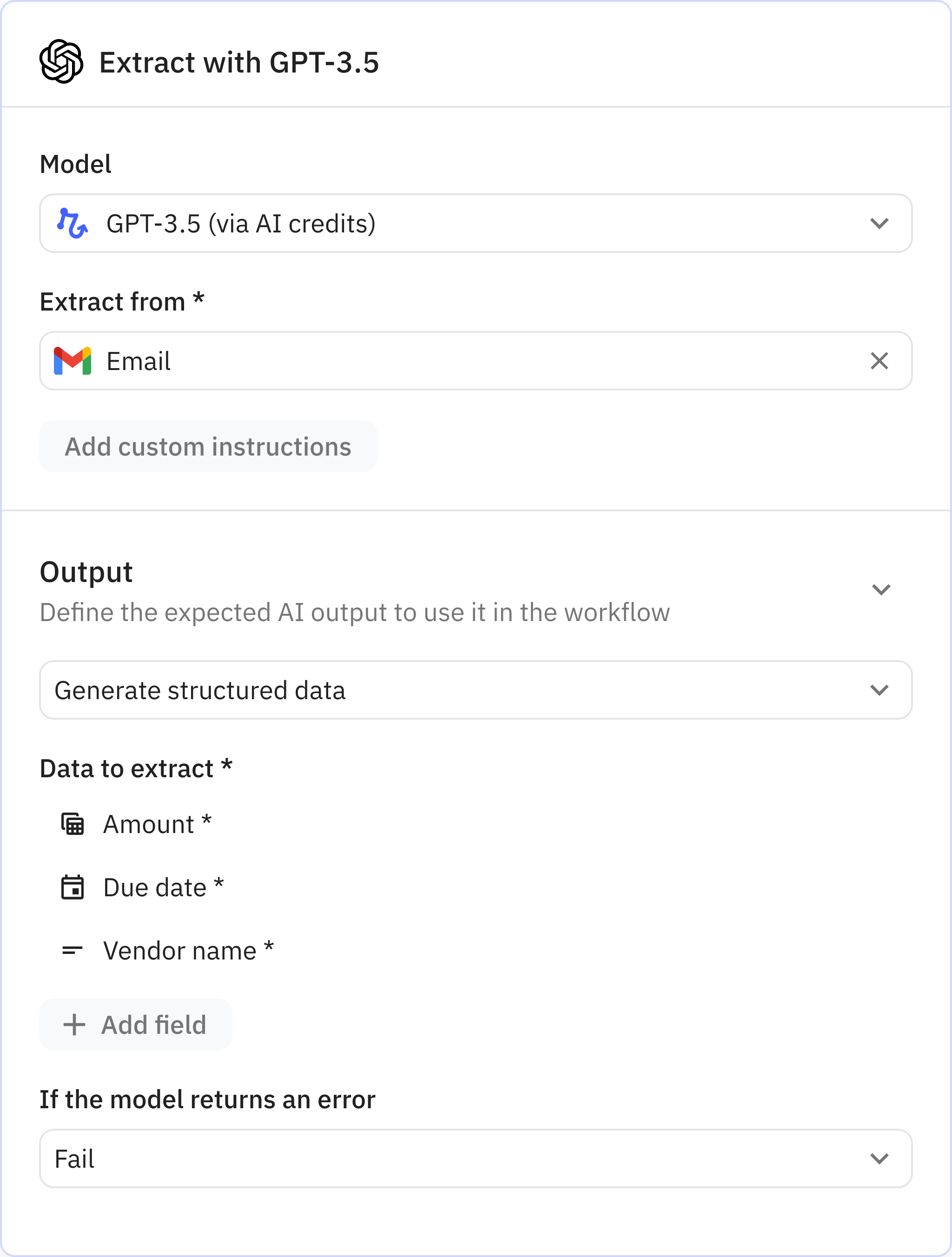Collapse the Output section chevron
952x1257 pixels.
[x=880, y=589]
